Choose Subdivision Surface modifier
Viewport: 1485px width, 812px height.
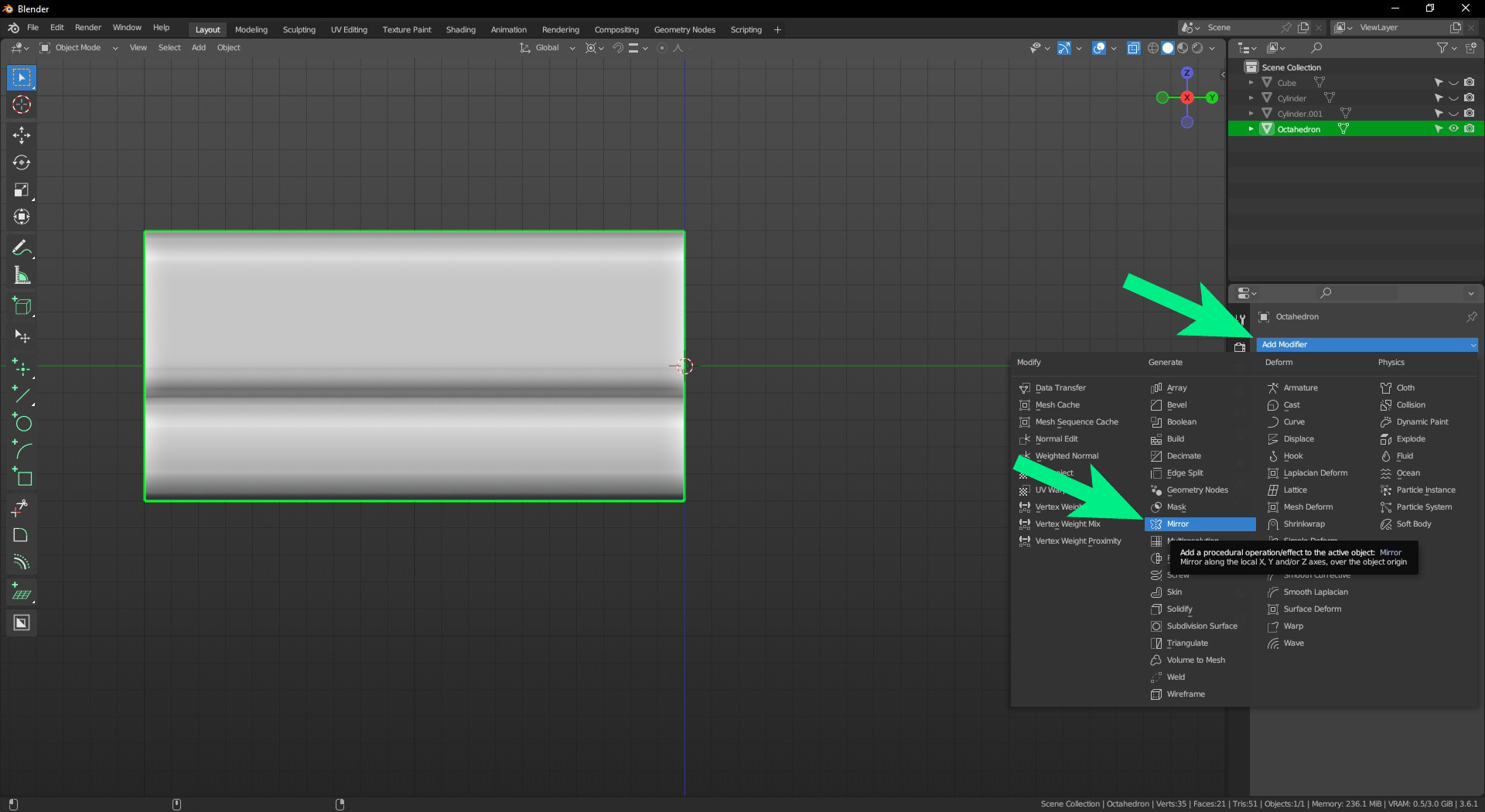coord(1201,626)
